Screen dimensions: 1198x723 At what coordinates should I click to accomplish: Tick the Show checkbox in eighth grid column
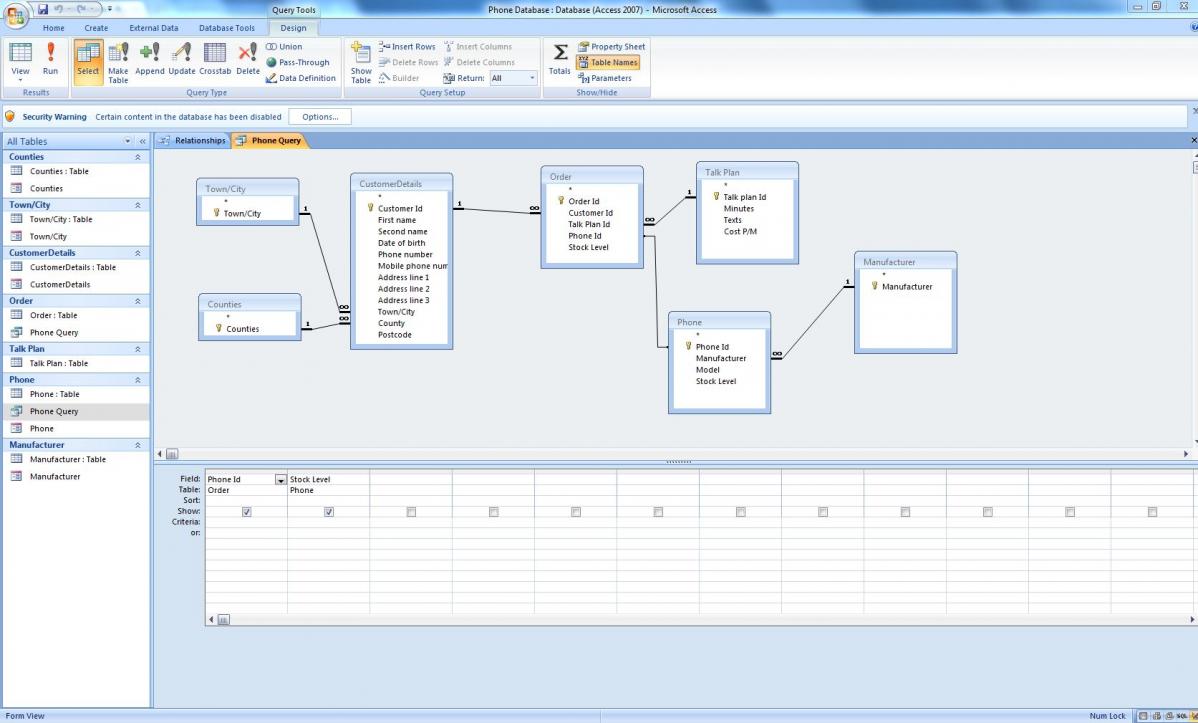(x=823, y=512)
